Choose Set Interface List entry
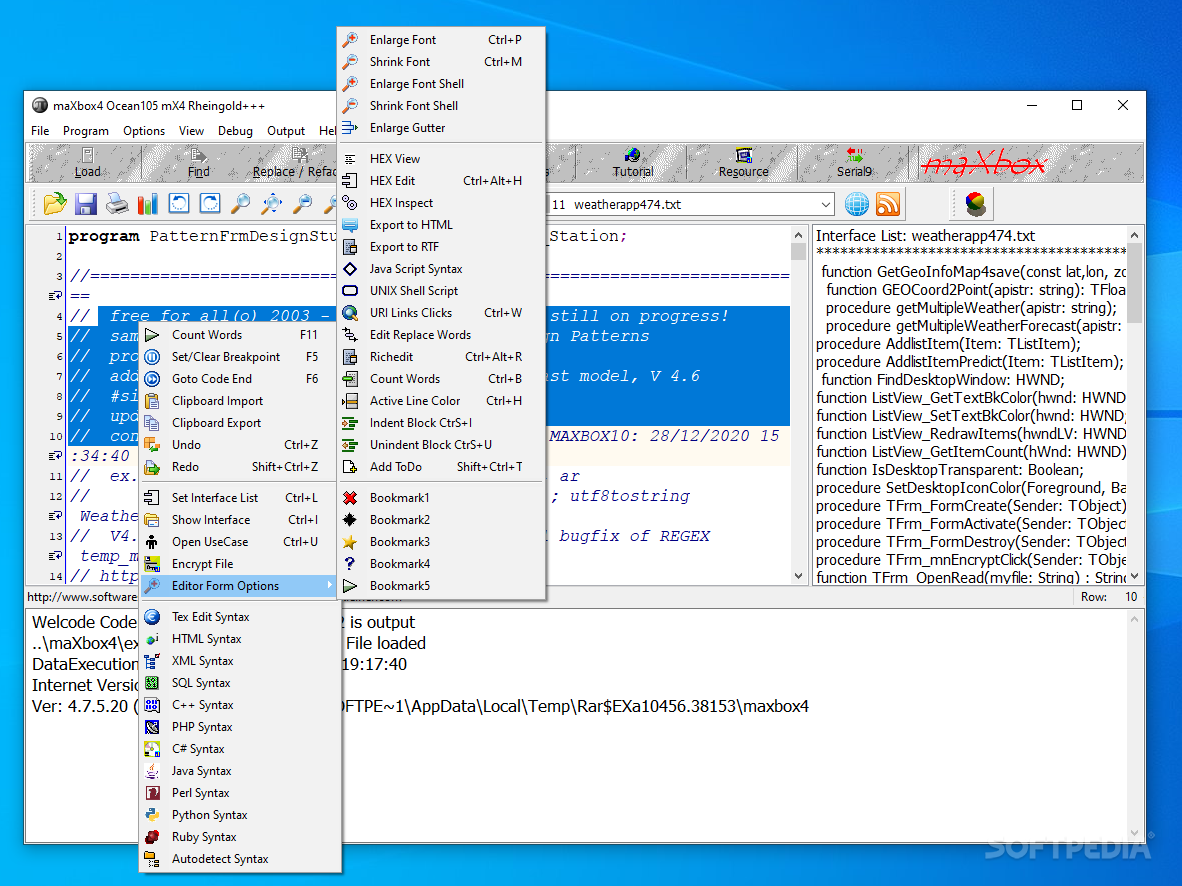The width and height of the screenshot is (1182, 886). (x=238, y=498)
